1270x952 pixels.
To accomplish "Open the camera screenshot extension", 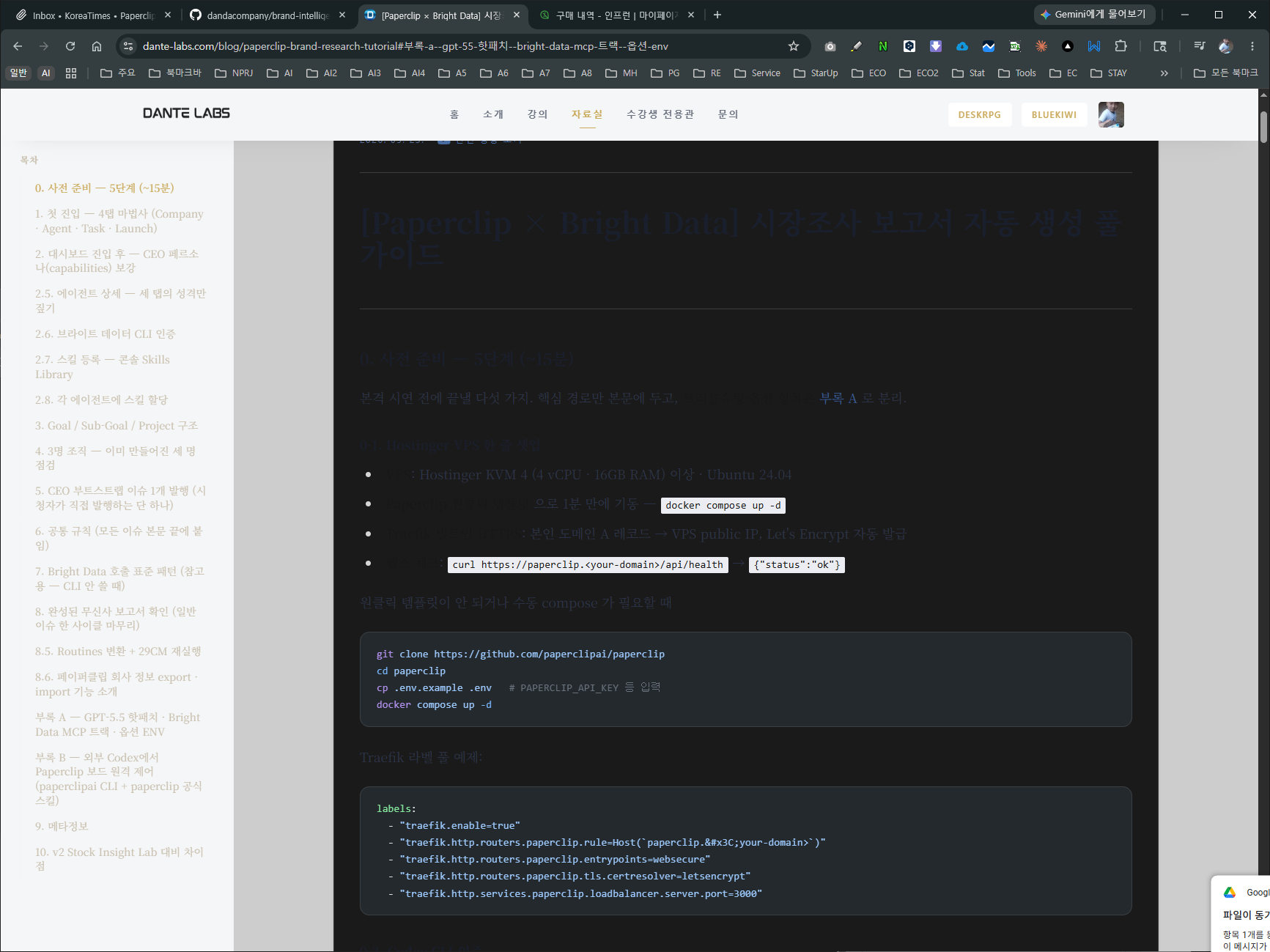I will (830, 46).
